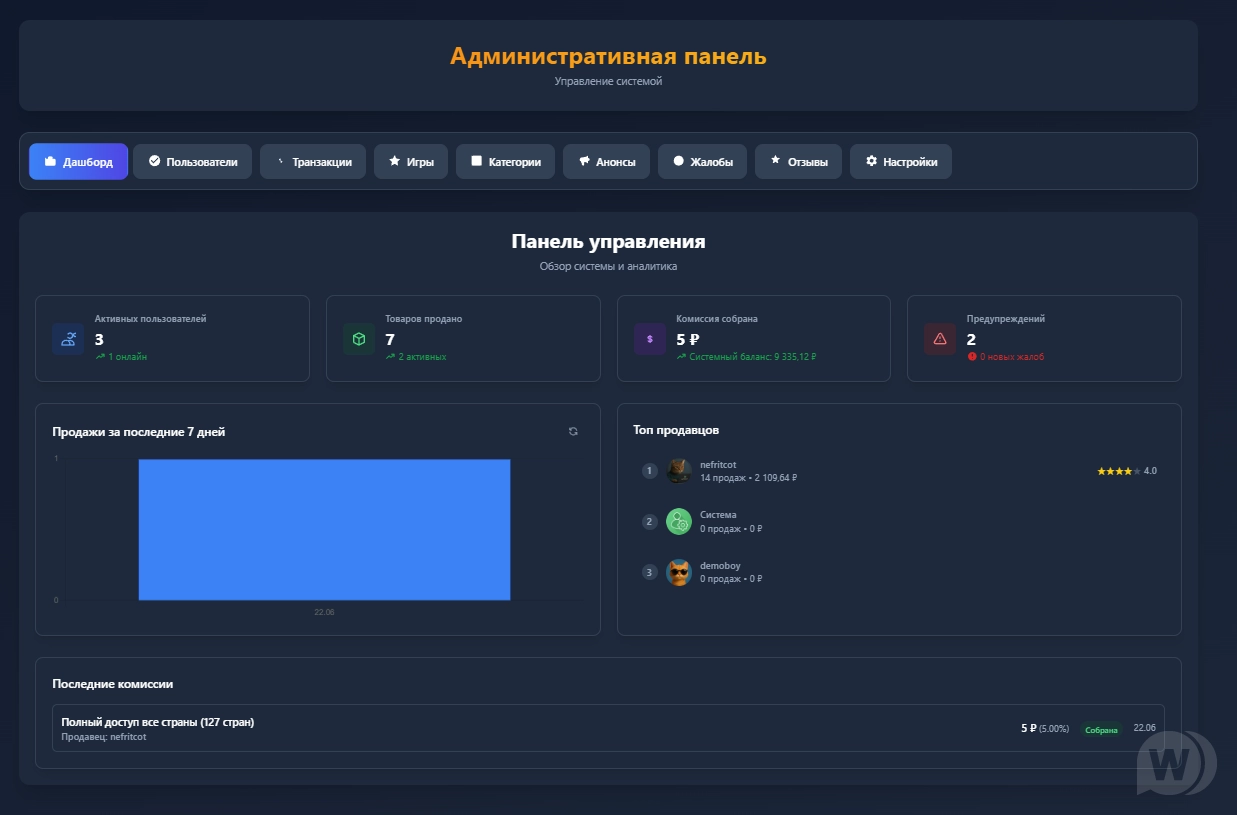Select the Жалобы tab
The height and width of the screenshot is (815, 1237).
point(702,162)
